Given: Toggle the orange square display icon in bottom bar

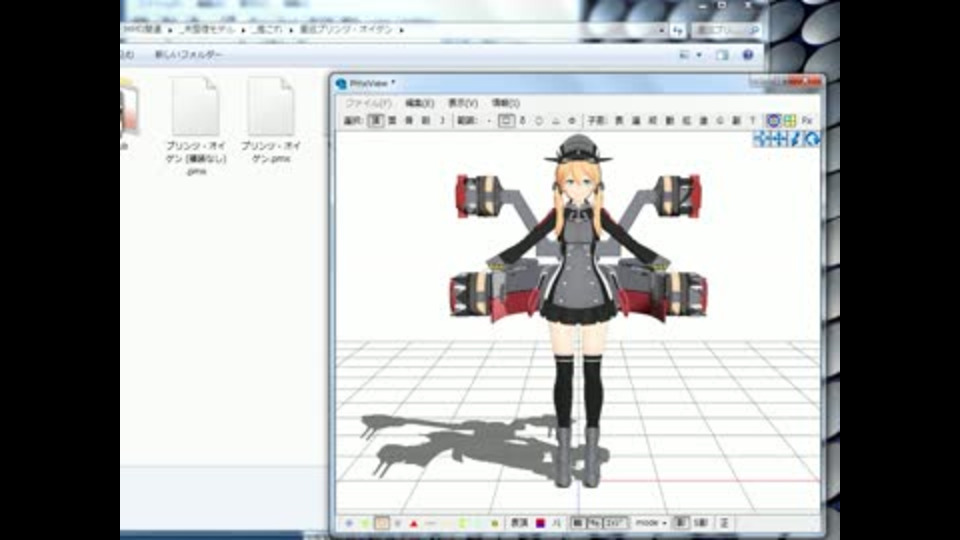Looking at the screenshot, I should (381, 523).
